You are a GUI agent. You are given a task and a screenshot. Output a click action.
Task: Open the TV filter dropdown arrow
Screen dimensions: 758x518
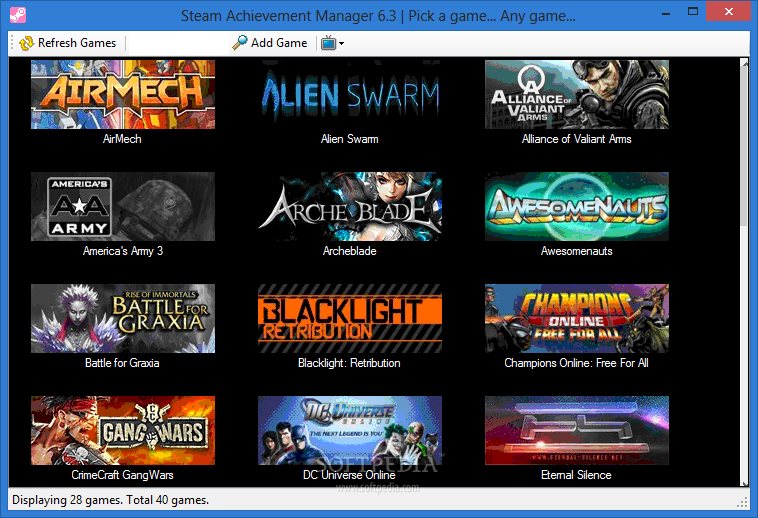pyautogui.click(x=341, y=44)
